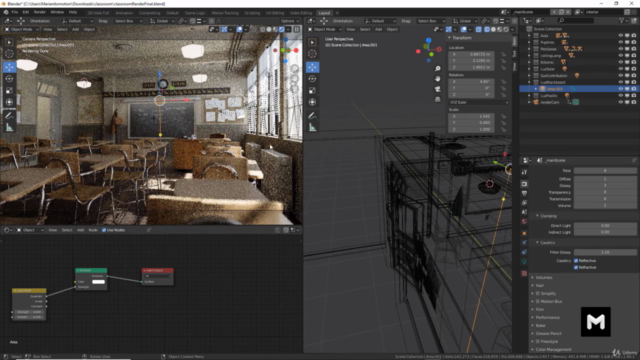Select the Select Box tool in camera viewport
Viewport: 640px width, 360px height.
click(9, 42)
